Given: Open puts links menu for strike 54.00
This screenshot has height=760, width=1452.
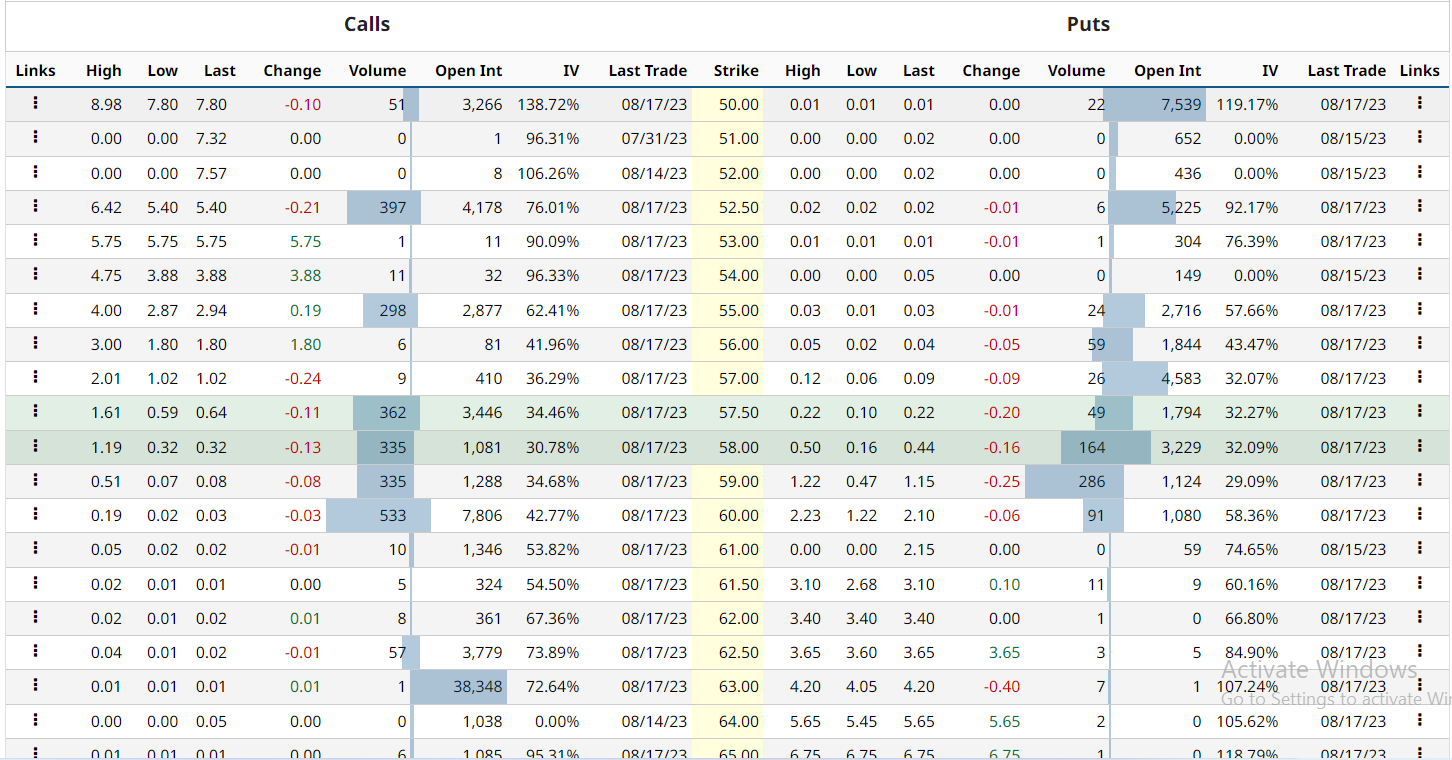Looking at the screenshot, I should [x=1419, y=274].
